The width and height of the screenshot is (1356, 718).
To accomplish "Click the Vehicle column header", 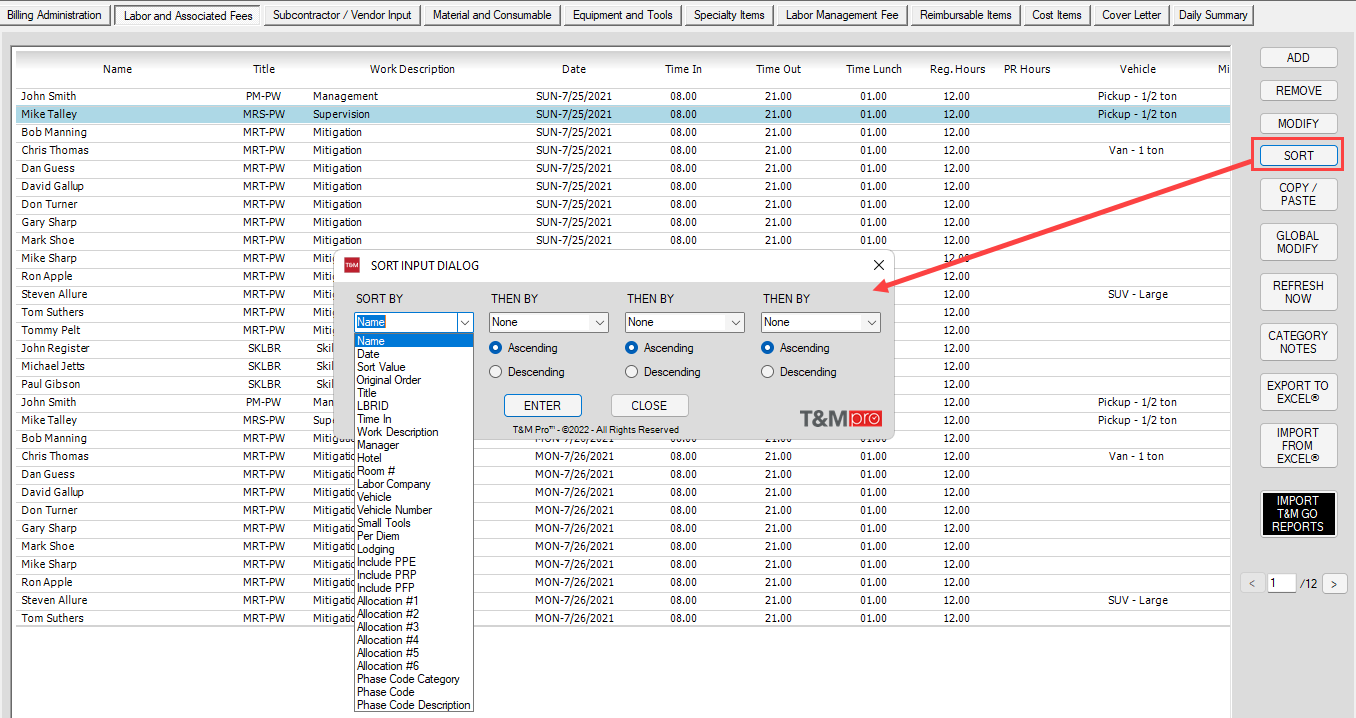I will (1138, 69).
